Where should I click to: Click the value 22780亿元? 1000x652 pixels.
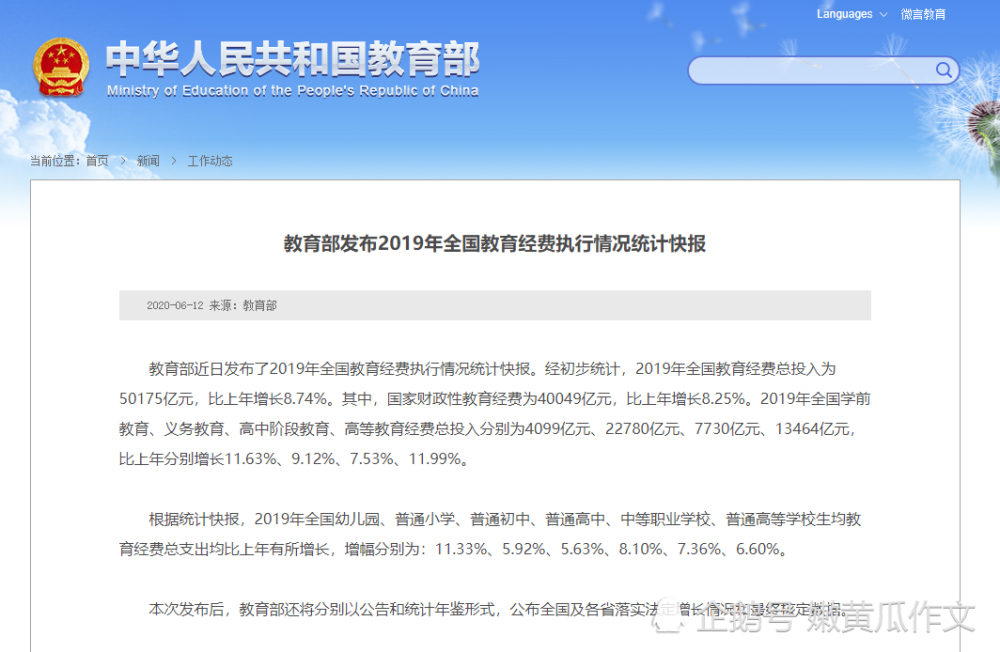click(x=642, y=429)
